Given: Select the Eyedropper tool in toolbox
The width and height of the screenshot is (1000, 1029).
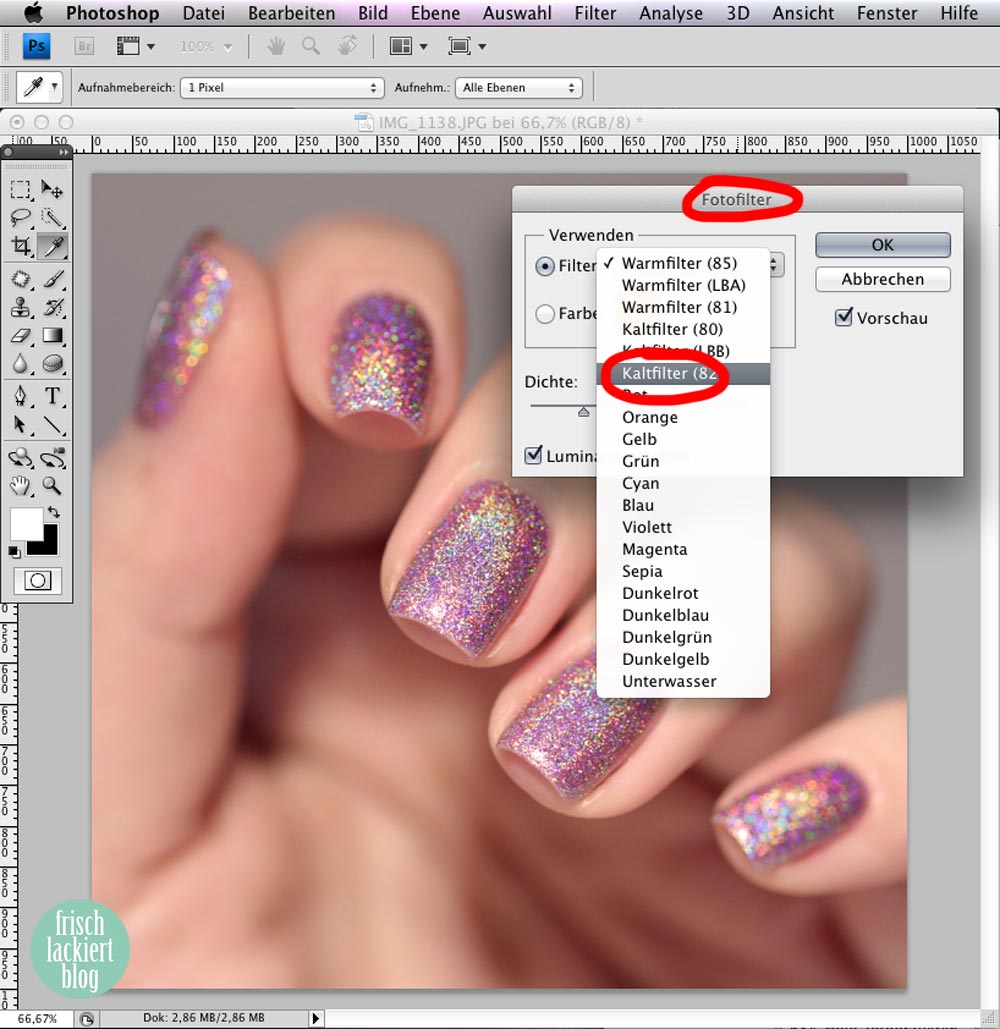Looking at the screenshot, I should (x=52, y=246).
